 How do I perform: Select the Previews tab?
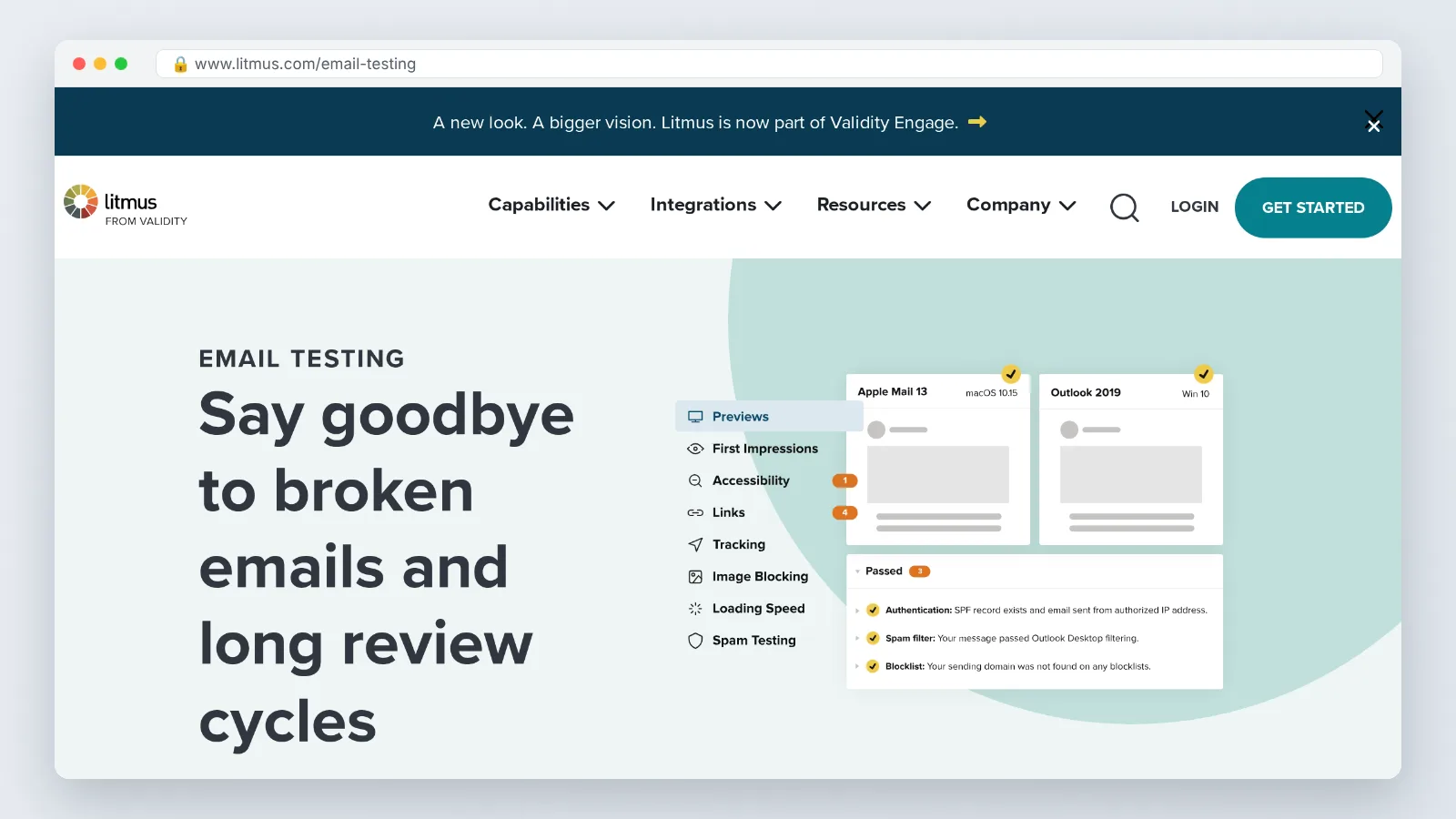click(769, 417)
